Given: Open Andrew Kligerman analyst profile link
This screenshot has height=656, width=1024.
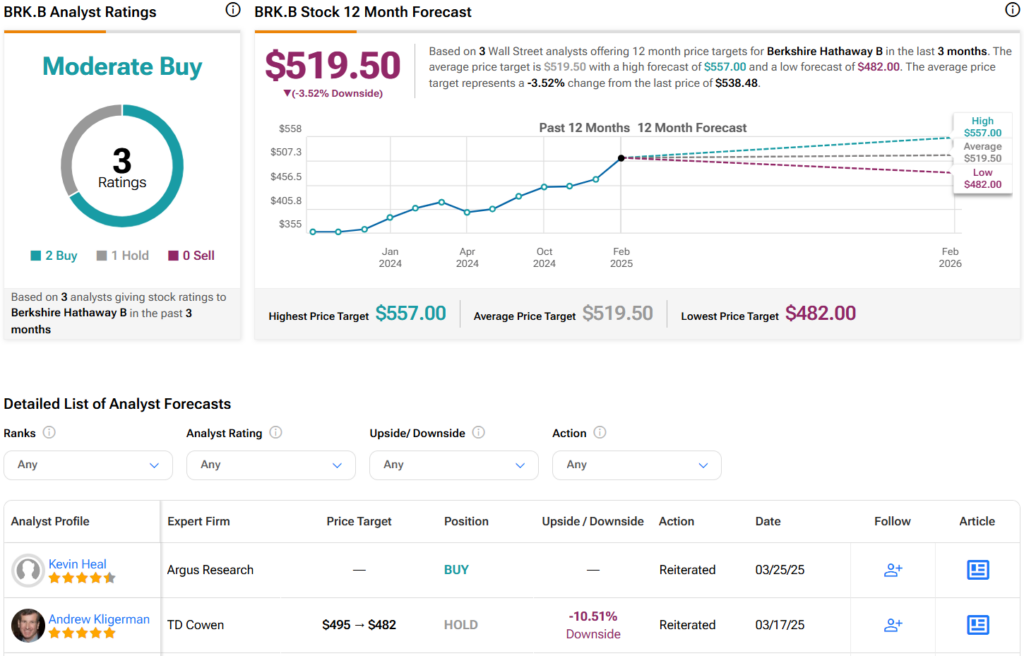Looking at the screenshot, I should point(99,619).
